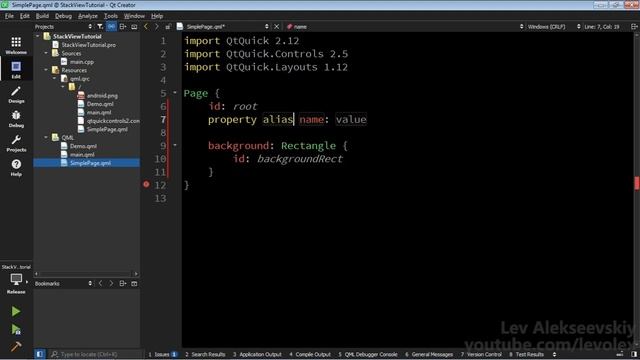Select qtquickcontrols2.conf in the tree
This screenshot has height=360, width=640.
click(x=113, y=121)
